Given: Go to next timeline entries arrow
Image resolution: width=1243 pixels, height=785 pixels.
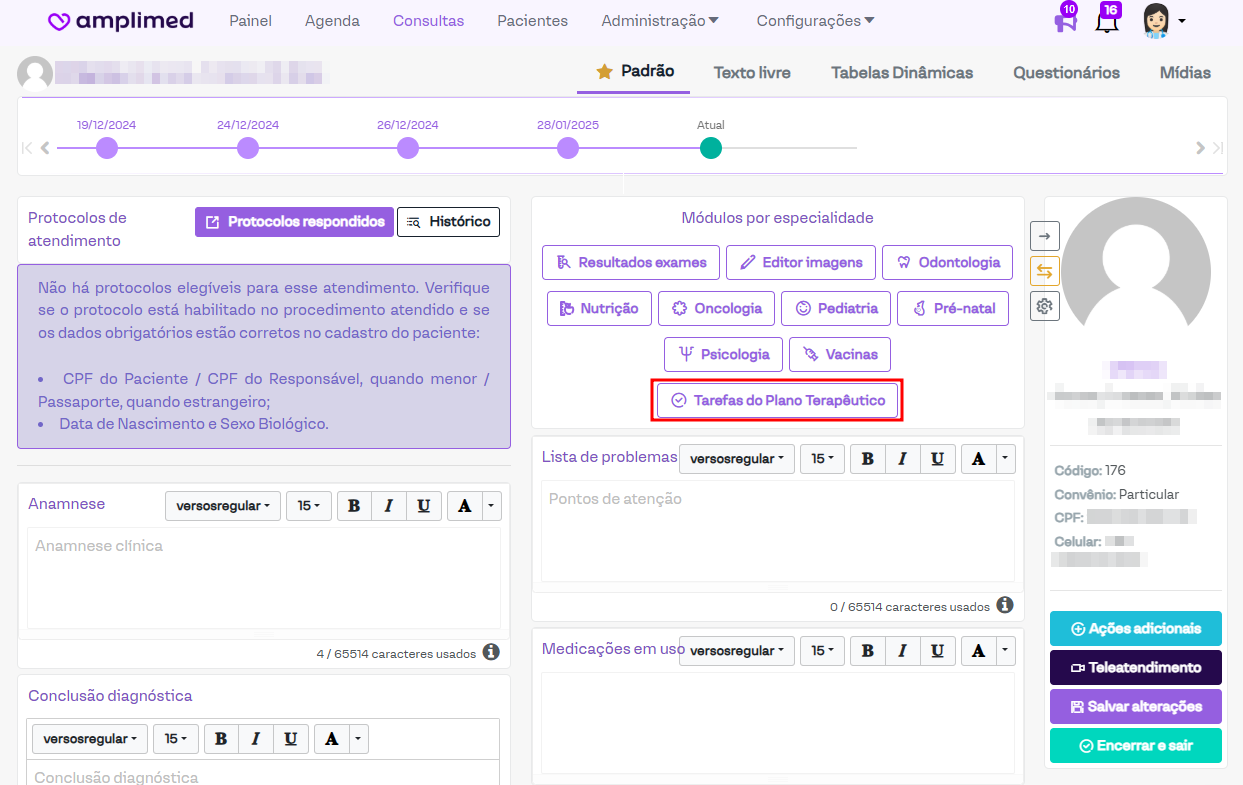Looking at the screenshot, I should coord(1200,148).
